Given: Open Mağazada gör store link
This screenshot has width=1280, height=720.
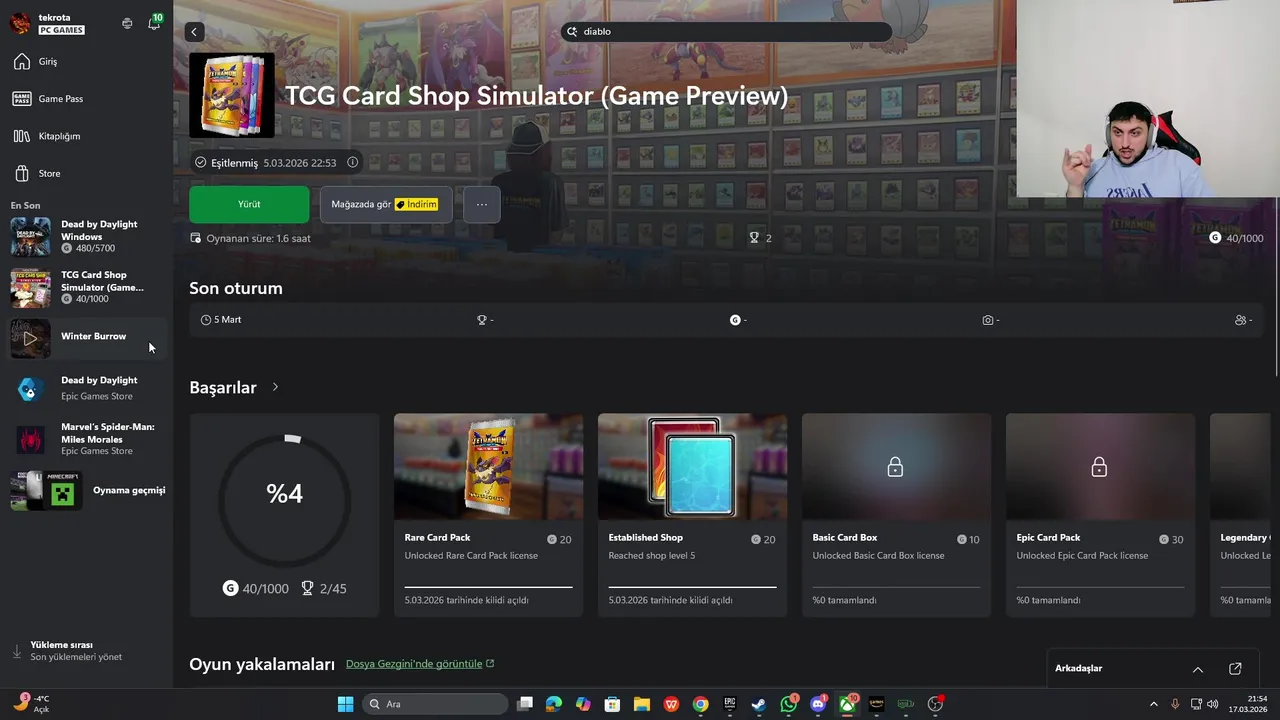Looking at the screenshot, I should click(x=386, y=204).
